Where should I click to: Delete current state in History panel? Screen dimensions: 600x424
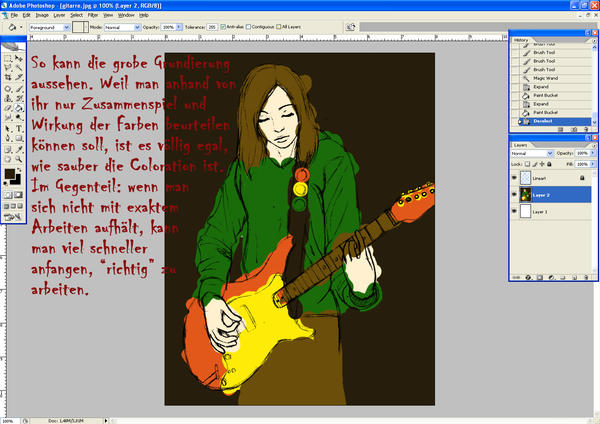tap(585, 129)
